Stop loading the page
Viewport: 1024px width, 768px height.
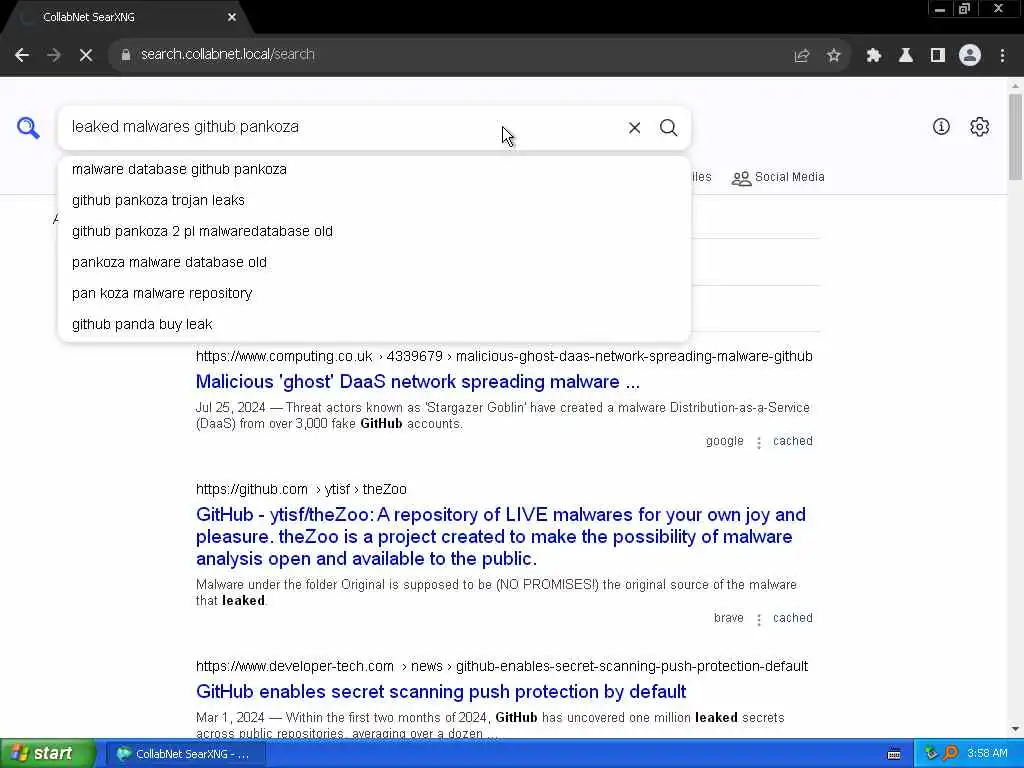pos(86,55)
